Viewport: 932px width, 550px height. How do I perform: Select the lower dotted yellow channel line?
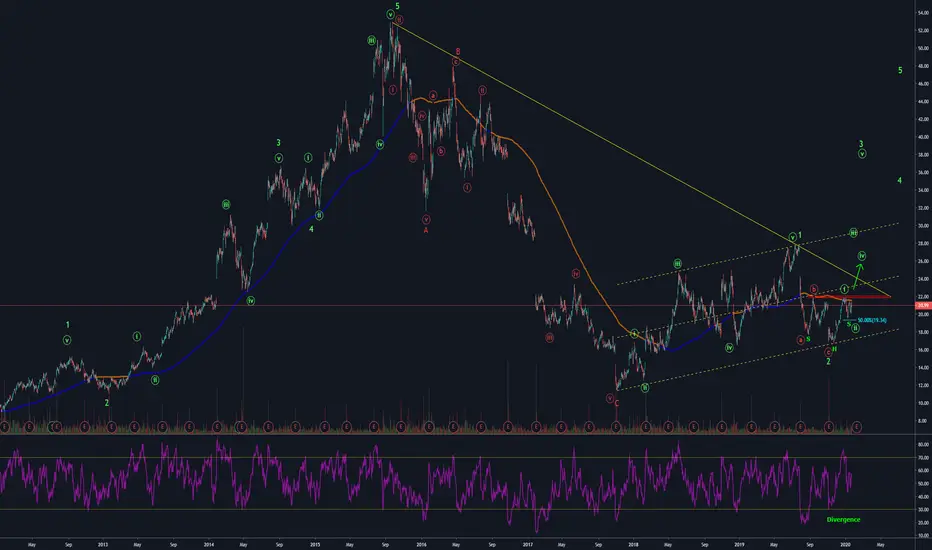[x=758, y=360]
